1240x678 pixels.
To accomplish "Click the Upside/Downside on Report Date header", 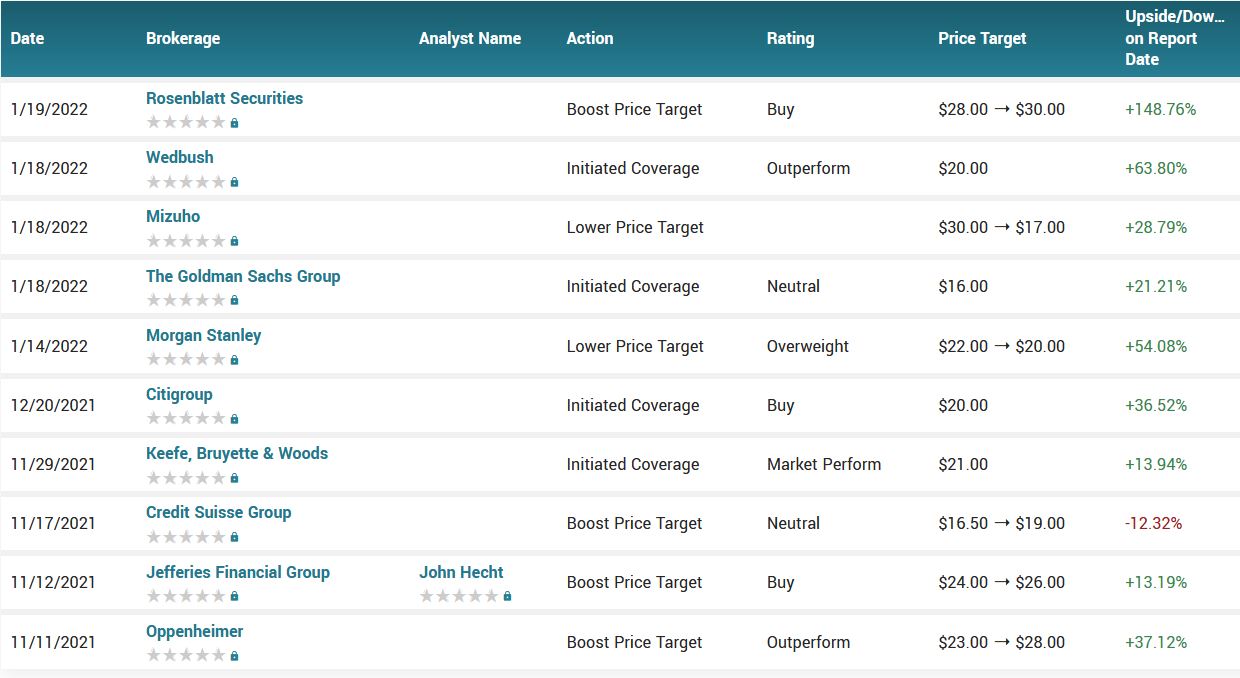I will click(1175, 38).
